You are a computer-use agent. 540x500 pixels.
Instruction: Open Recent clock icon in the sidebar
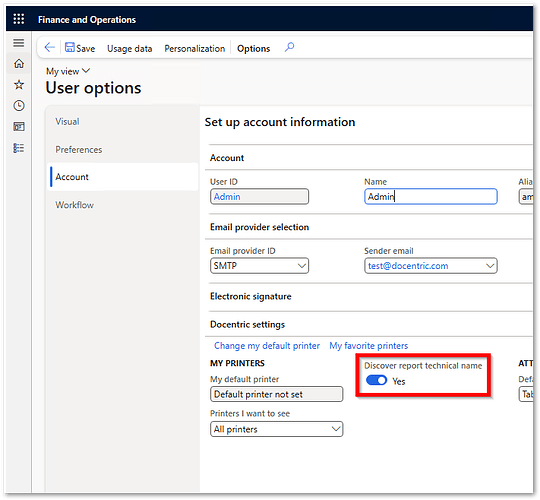19,105
